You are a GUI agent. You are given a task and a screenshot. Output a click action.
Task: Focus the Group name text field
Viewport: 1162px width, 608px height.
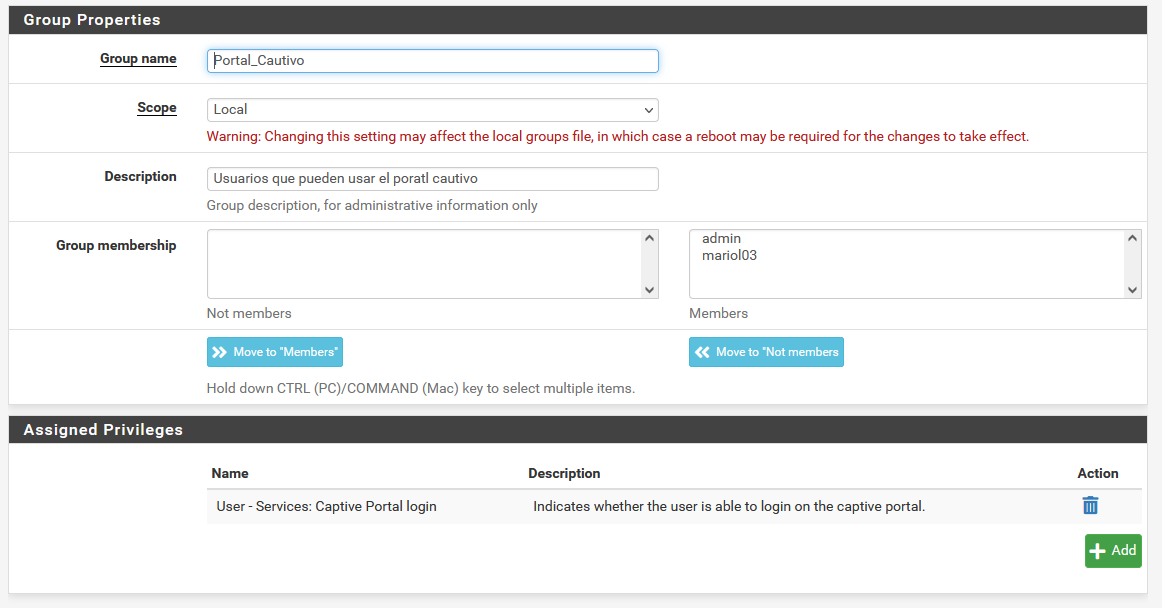tap(432, 61)
